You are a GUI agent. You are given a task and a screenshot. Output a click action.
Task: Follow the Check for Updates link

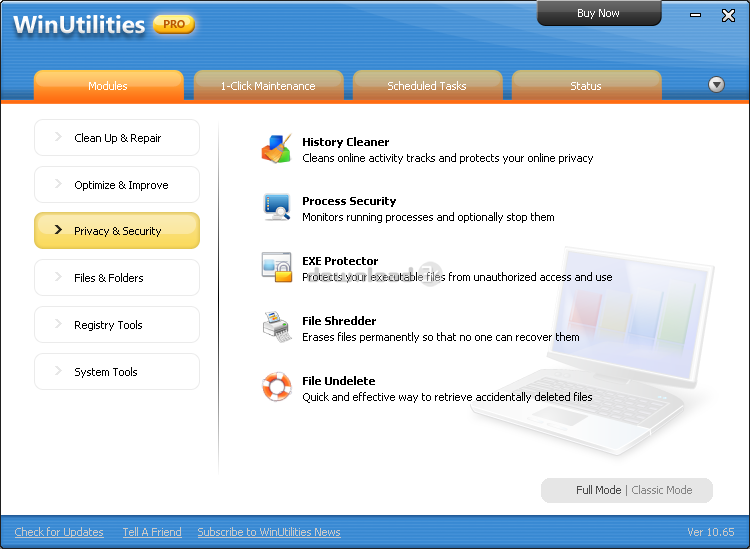(x=59, y=532)
